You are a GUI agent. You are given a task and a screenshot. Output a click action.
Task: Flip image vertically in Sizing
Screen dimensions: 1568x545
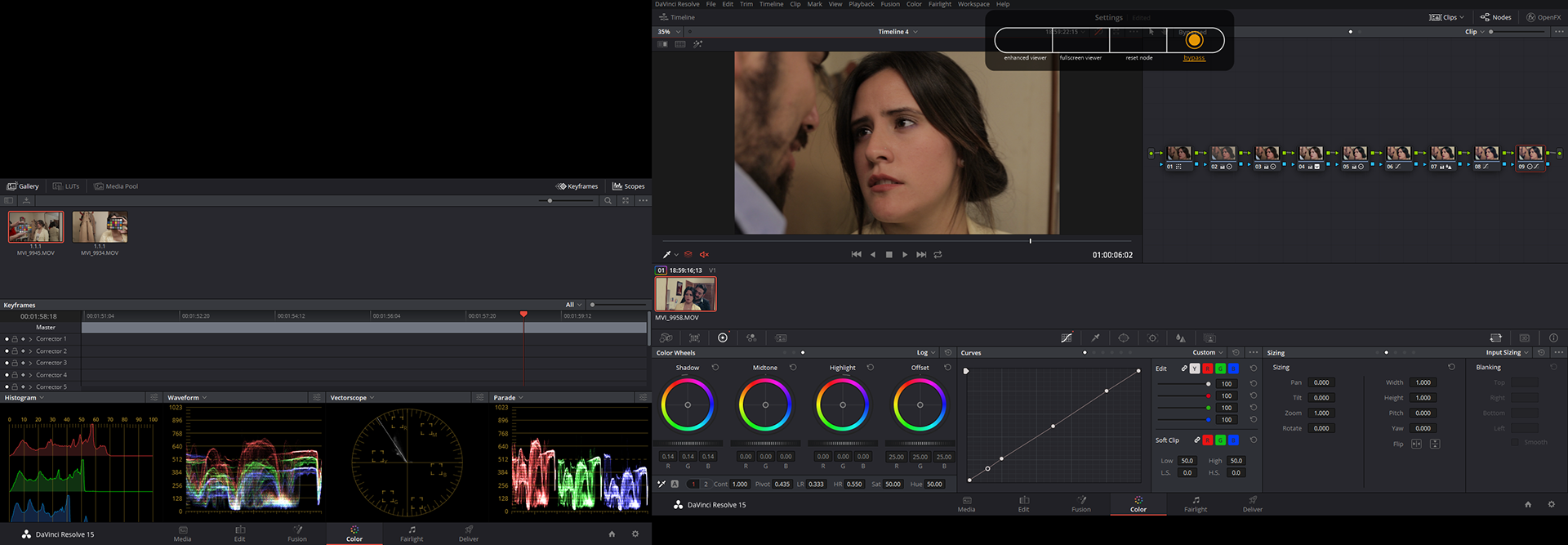(x=1435, y=444)
